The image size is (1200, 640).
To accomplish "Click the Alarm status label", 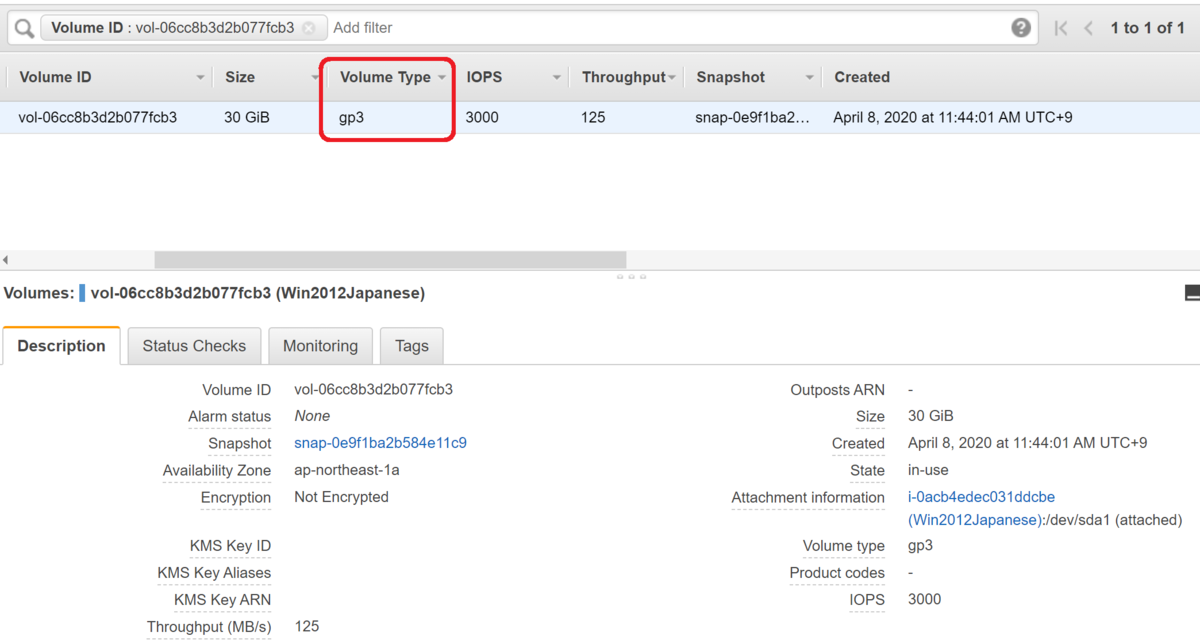I will coord(229,416).
